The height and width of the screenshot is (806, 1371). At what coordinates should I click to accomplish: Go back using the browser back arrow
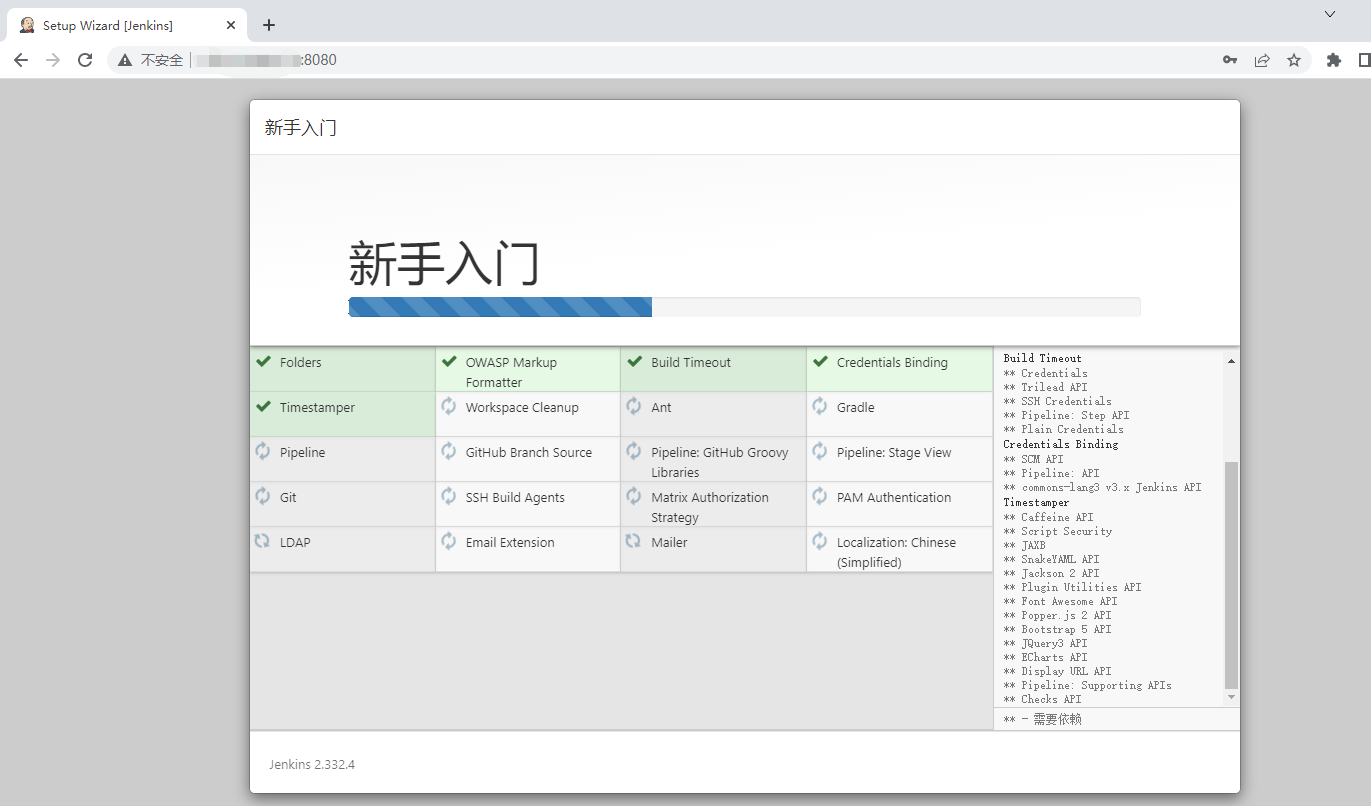21,60
